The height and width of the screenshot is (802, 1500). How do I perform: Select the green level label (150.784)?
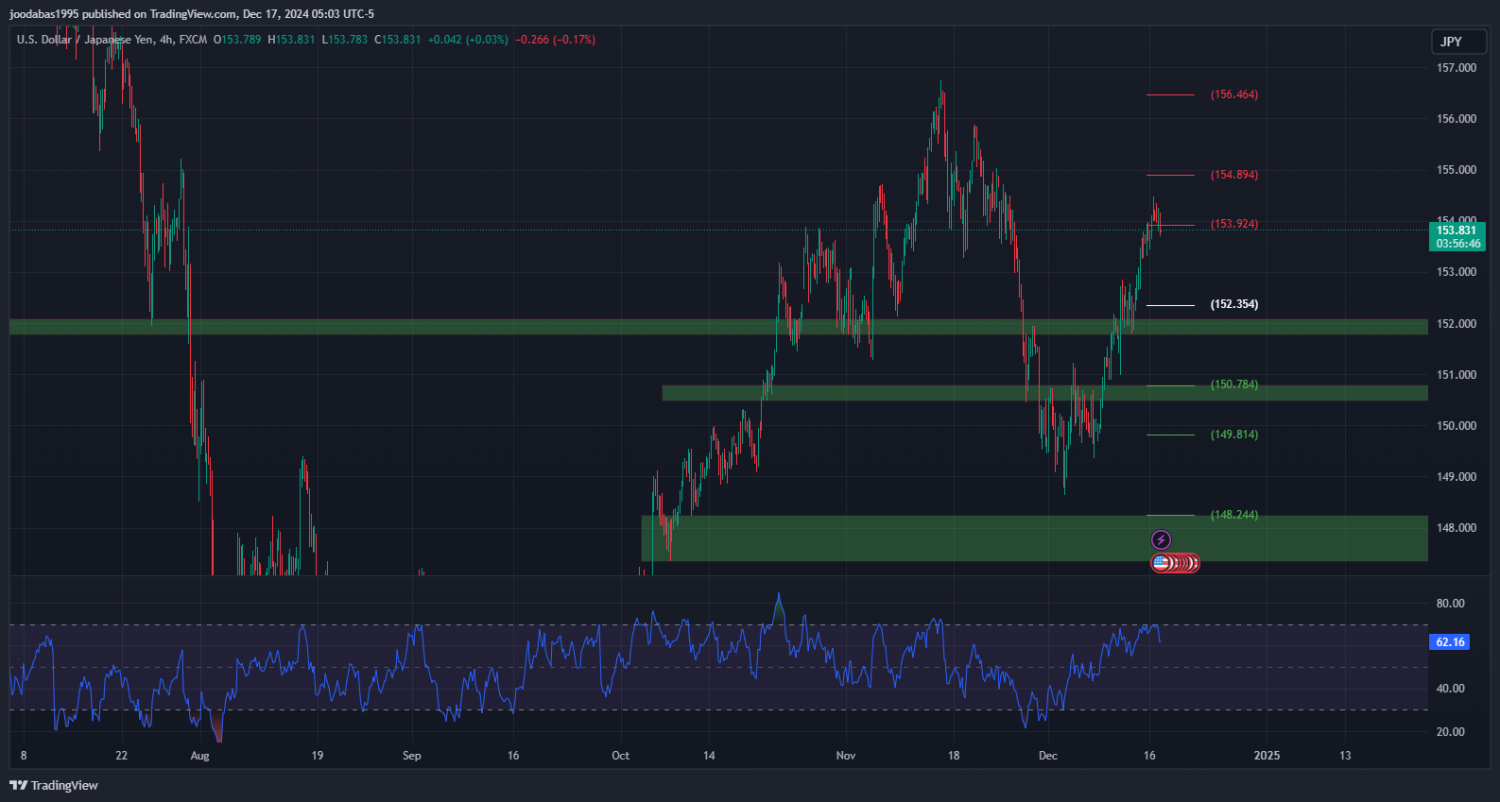[1234, 385]
